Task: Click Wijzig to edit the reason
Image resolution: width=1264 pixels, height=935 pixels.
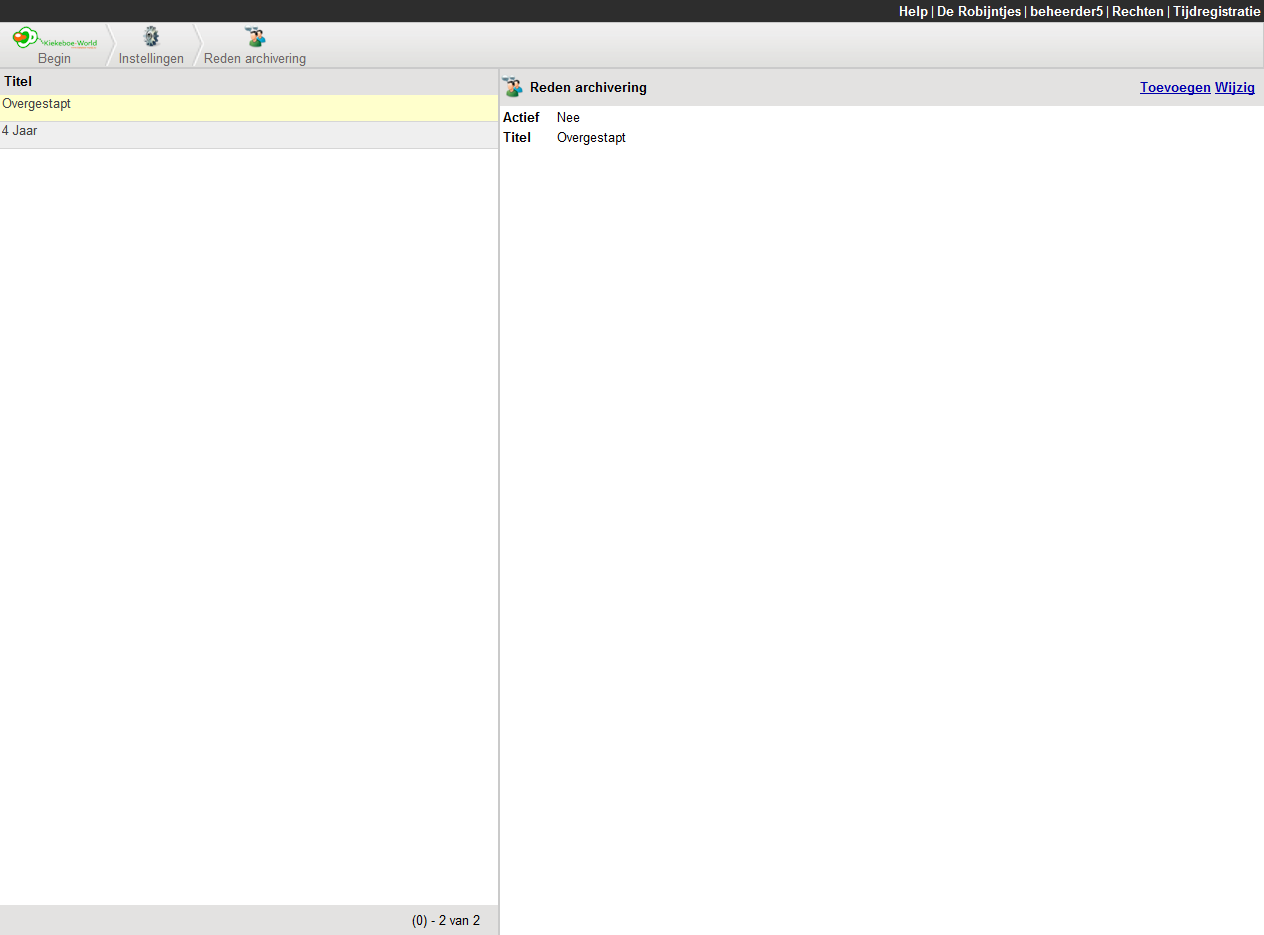Action: click(x=1234, y=88)
